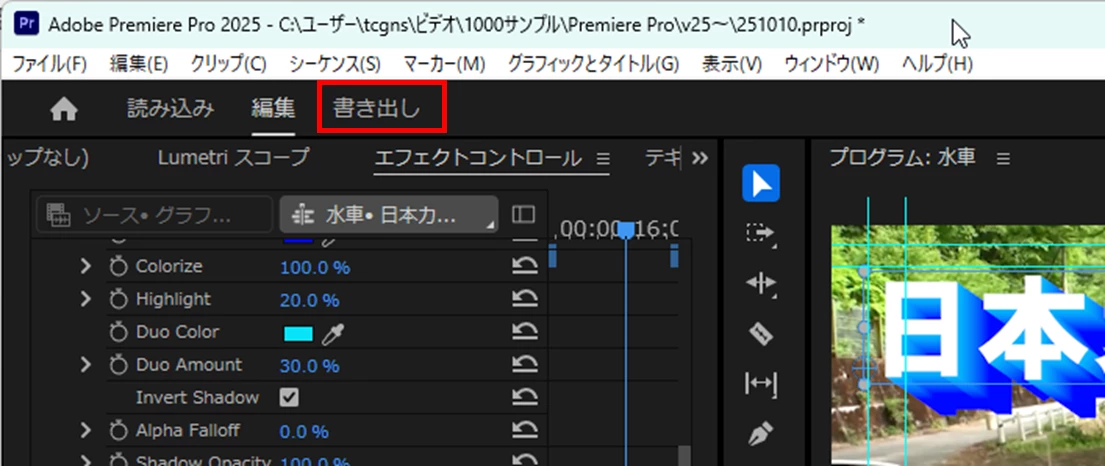This screenshot has width=1105, height=466.
Task: Reset the Highlight parameter
Action: click(525, 299)
